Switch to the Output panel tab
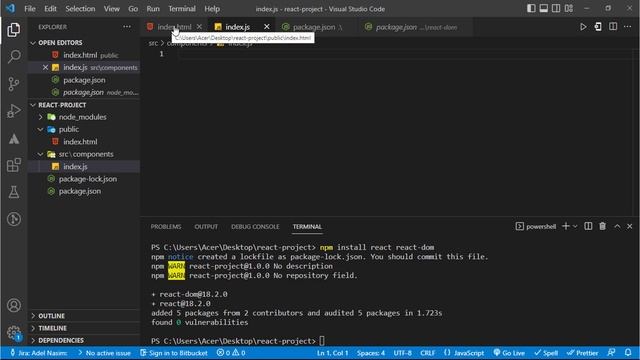The image size is (640, 360). [206, 227]
